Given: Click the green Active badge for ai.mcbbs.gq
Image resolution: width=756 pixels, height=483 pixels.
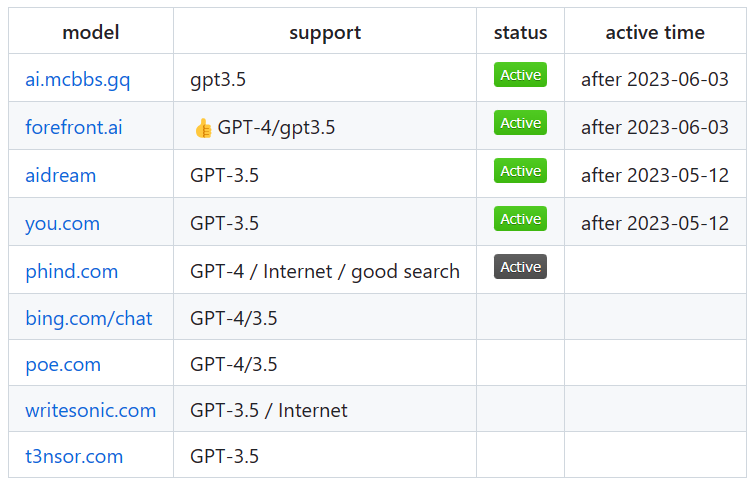Looking at the screenshot, I should click(520, 75).
